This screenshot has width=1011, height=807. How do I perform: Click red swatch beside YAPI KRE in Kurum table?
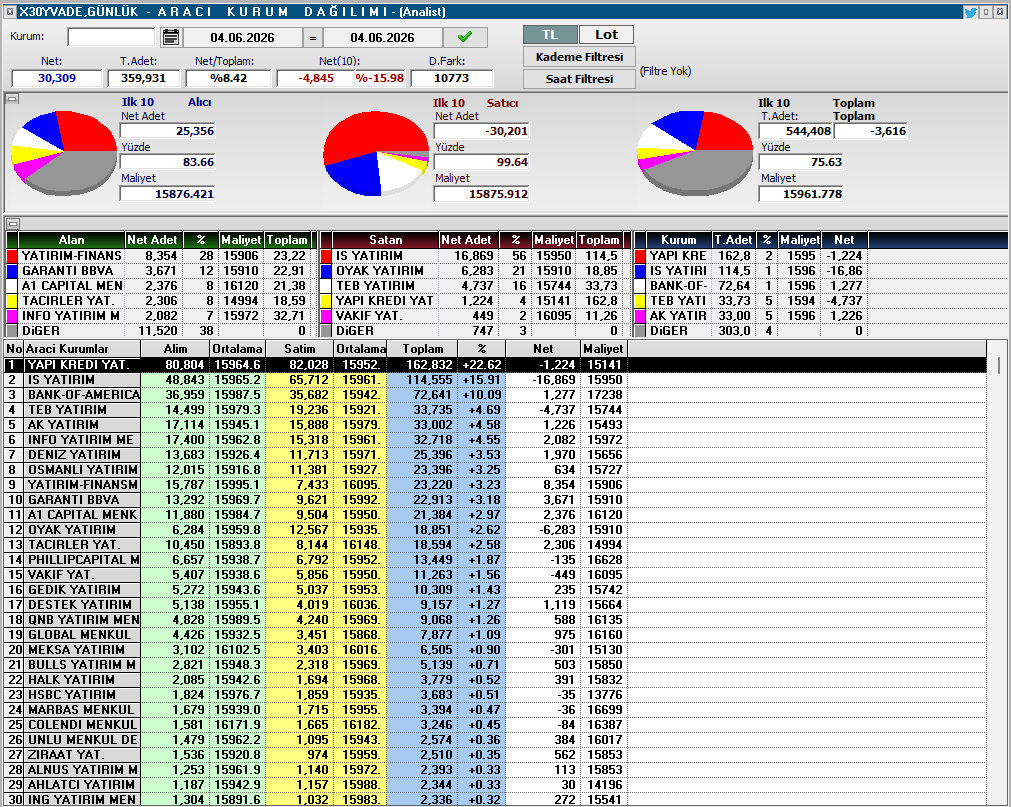pos(640,256)
